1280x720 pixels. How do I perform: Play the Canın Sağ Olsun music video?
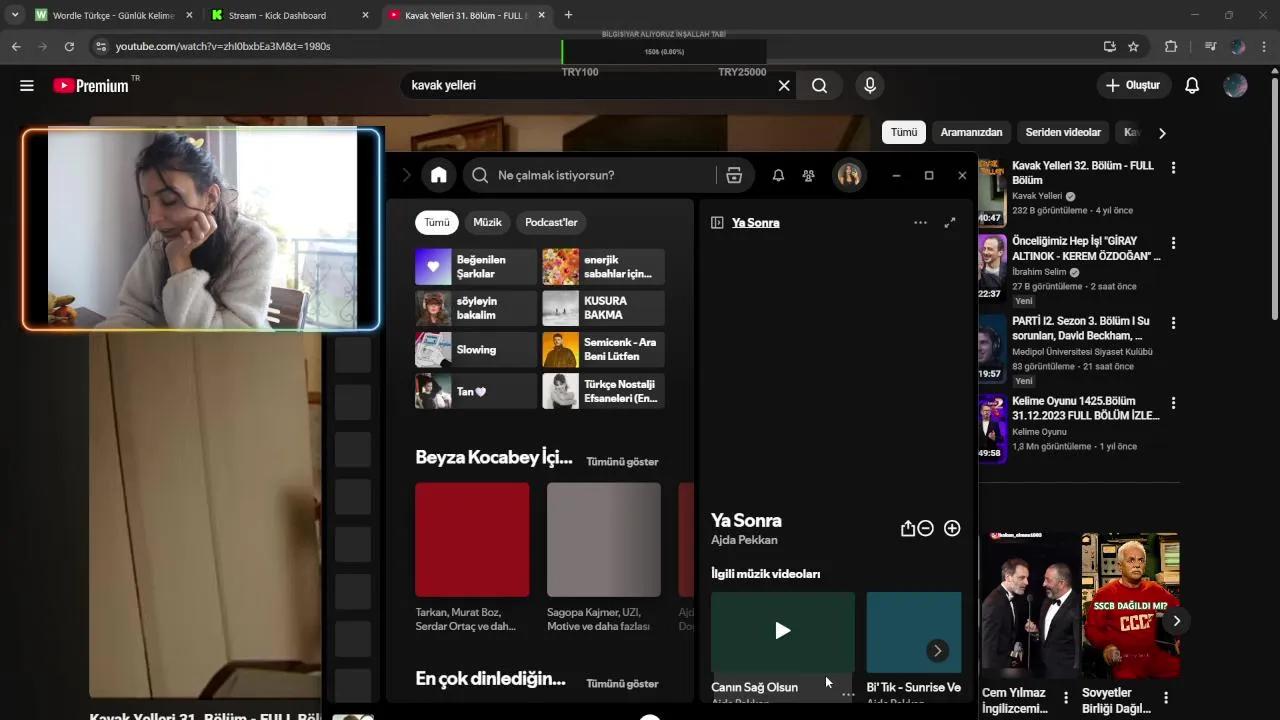tap(783, 630)
